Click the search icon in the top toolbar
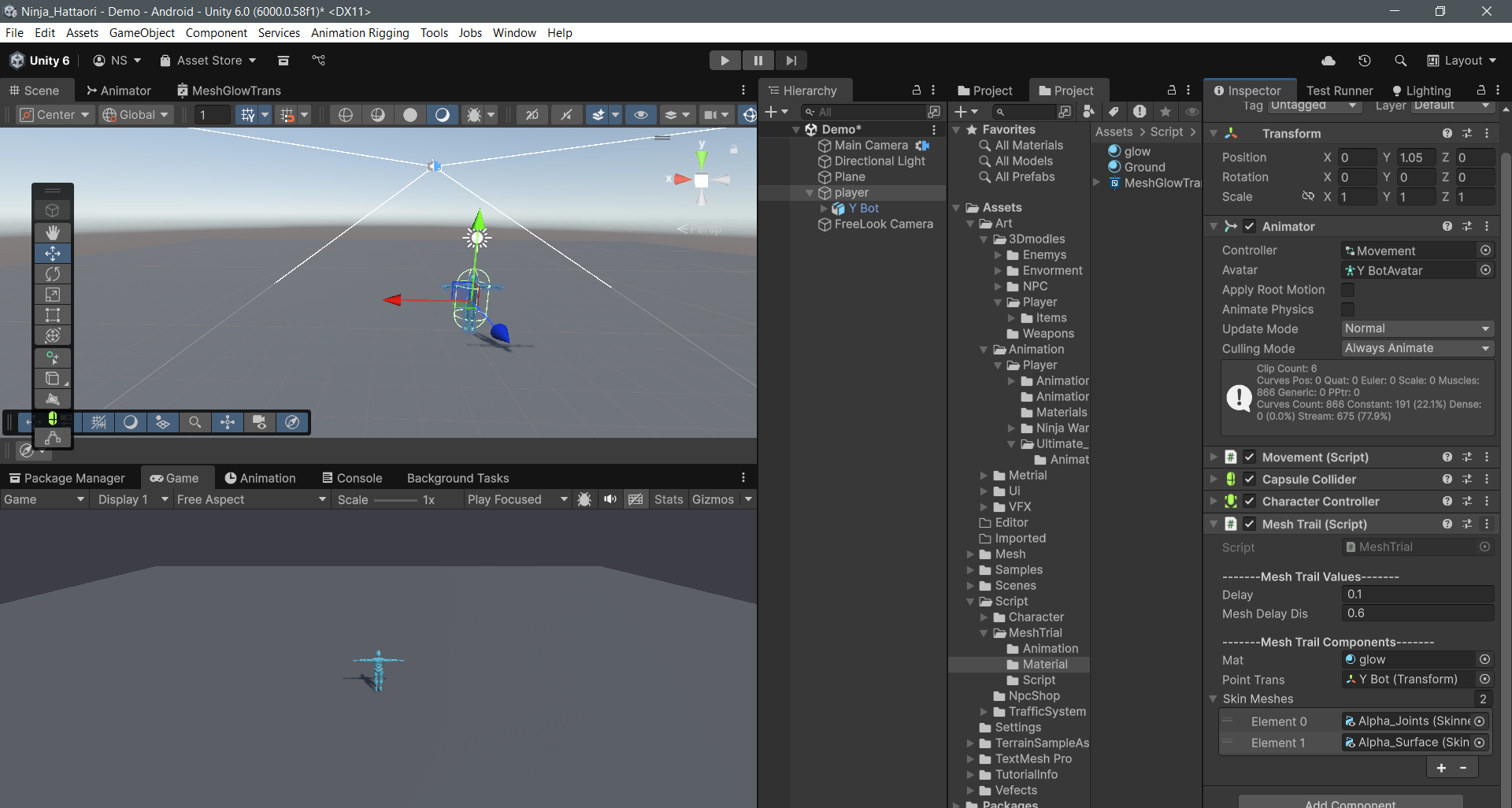This screenshot has width=1512, height=808. (1401, 61)
